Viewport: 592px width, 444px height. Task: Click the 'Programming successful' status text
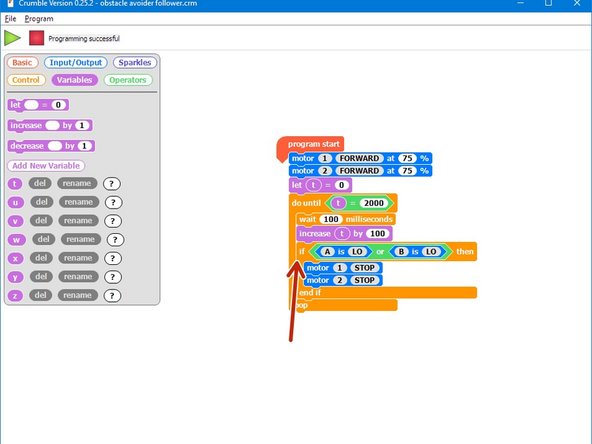point(84,39)
